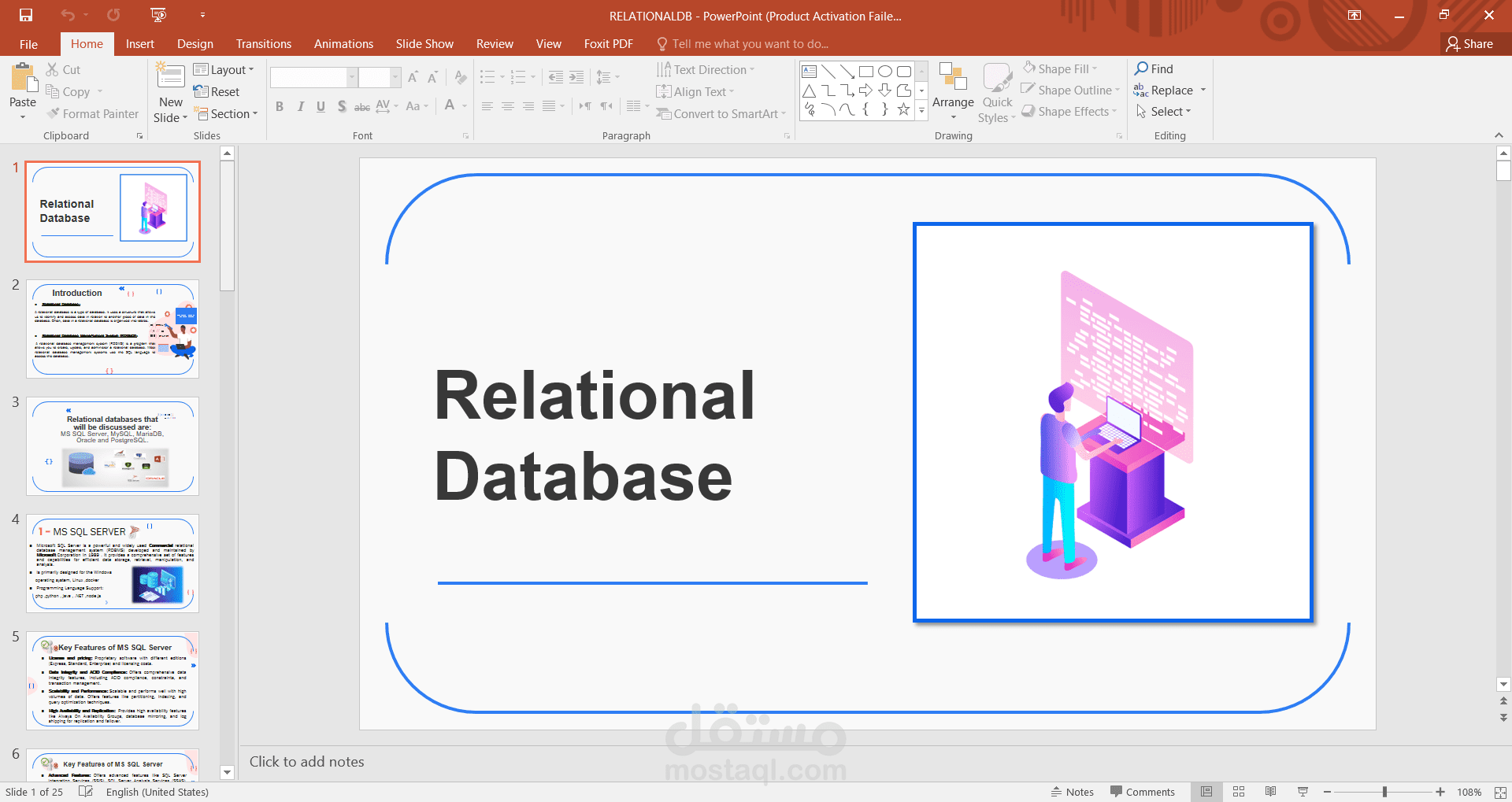
Task: Toggle bold text formatting
Action: 280,106
